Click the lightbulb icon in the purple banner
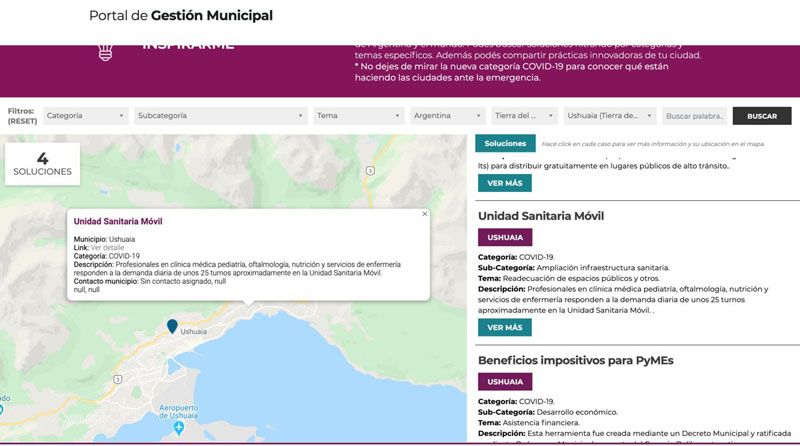Screen dimensions: 800x446 click(x=105, y=52)
